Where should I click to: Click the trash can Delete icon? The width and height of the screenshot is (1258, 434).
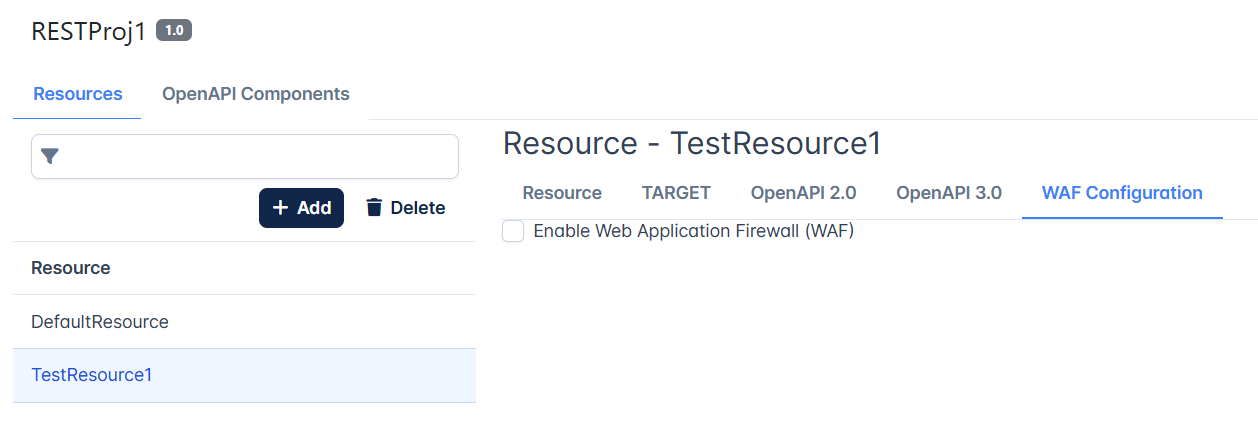tap(374, 208)
